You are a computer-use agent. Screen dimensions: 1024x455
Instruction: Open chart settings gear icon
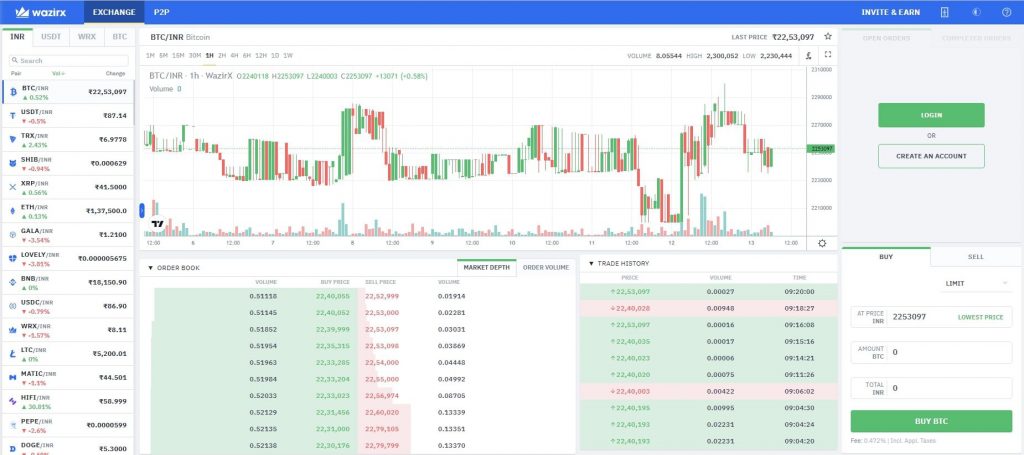822,243
